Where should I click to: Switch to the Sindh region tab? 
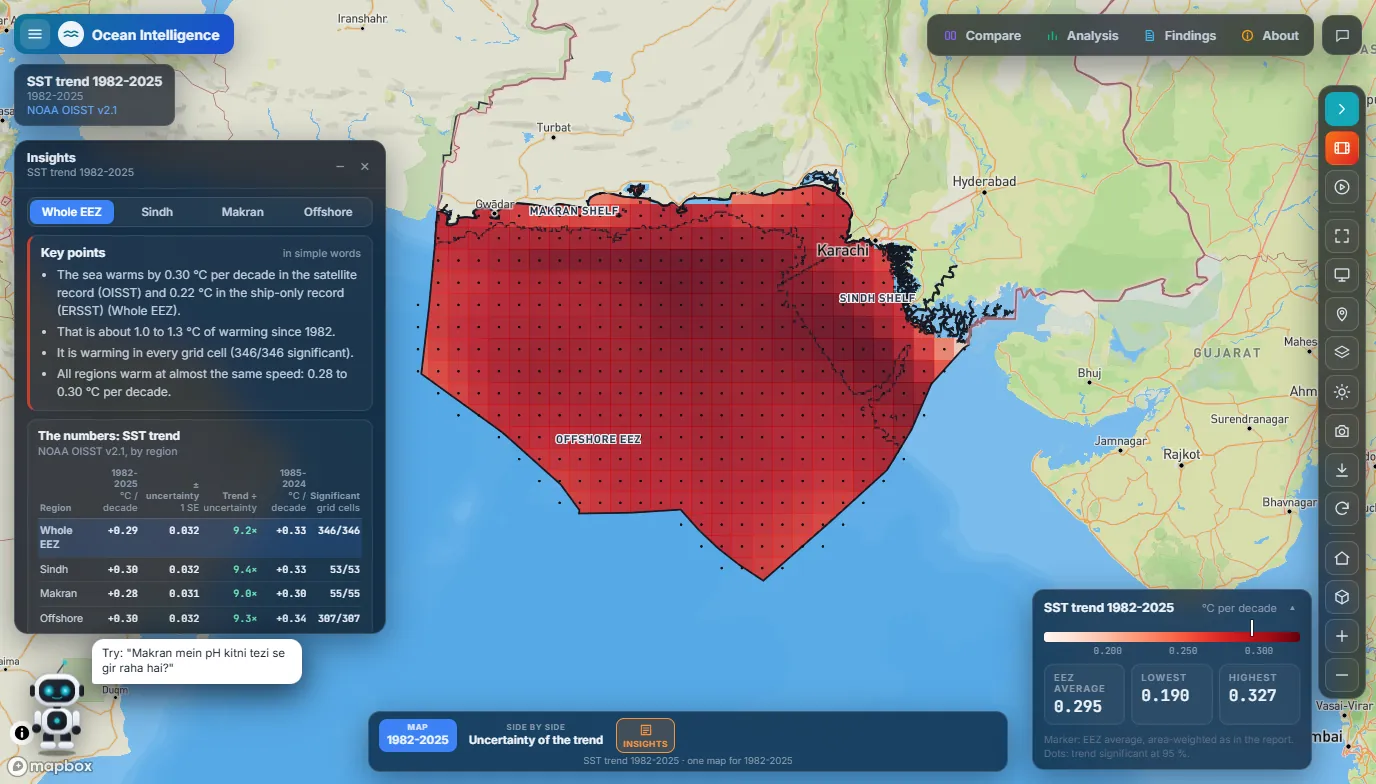tap(157, 212)
